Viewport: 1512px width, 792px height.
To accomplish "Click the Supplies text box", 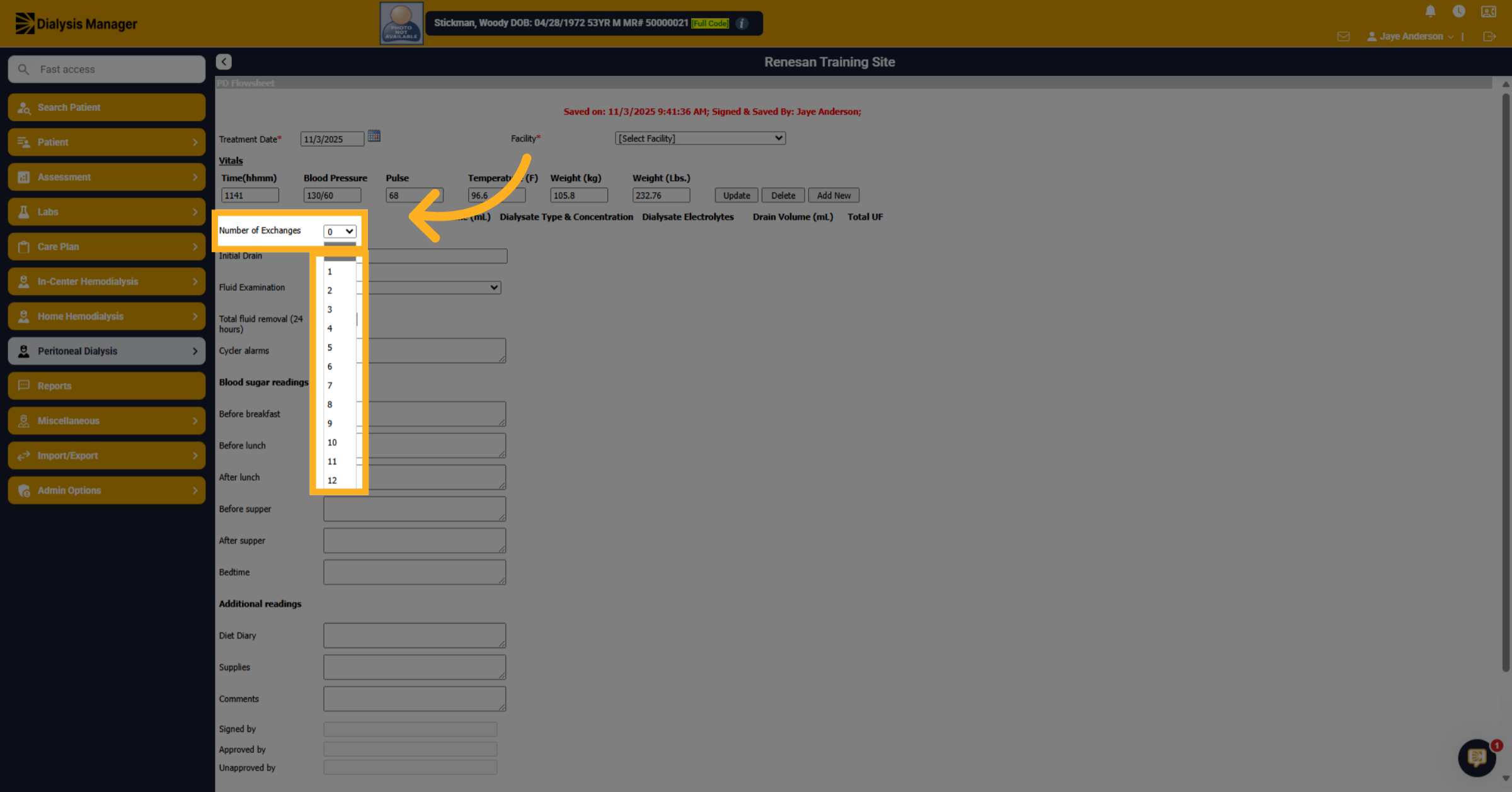I will click(x=415, y=667).
